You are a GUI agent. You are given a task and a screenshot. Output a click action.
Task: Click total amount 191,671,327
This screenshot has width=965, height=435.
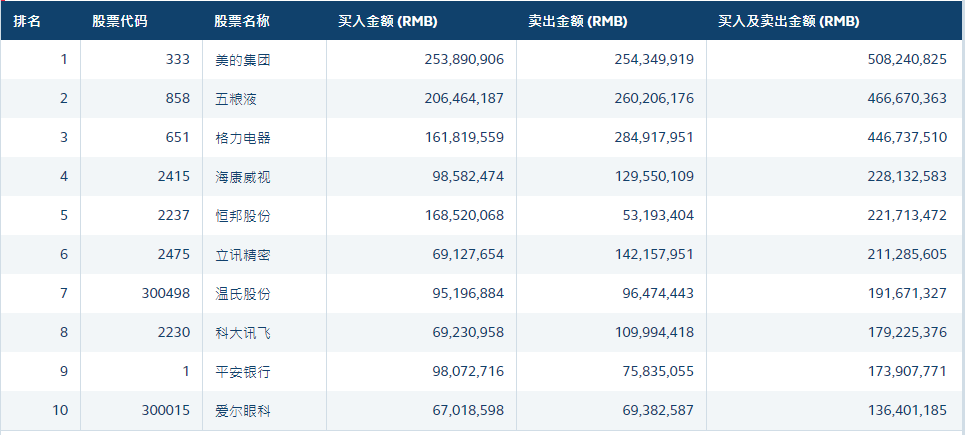point(907,293)
